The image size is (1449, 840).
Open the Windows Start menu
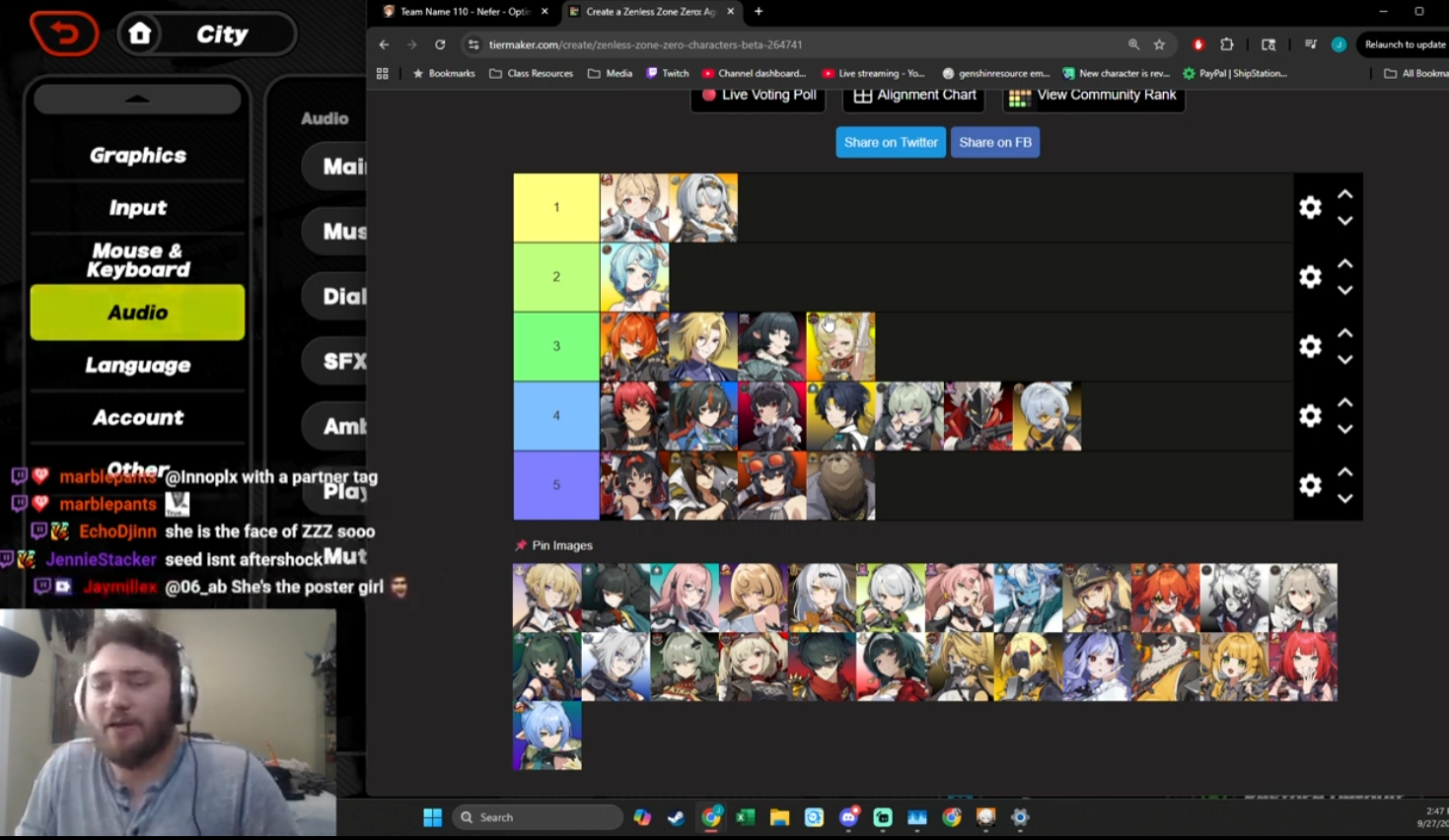point(432,817)
